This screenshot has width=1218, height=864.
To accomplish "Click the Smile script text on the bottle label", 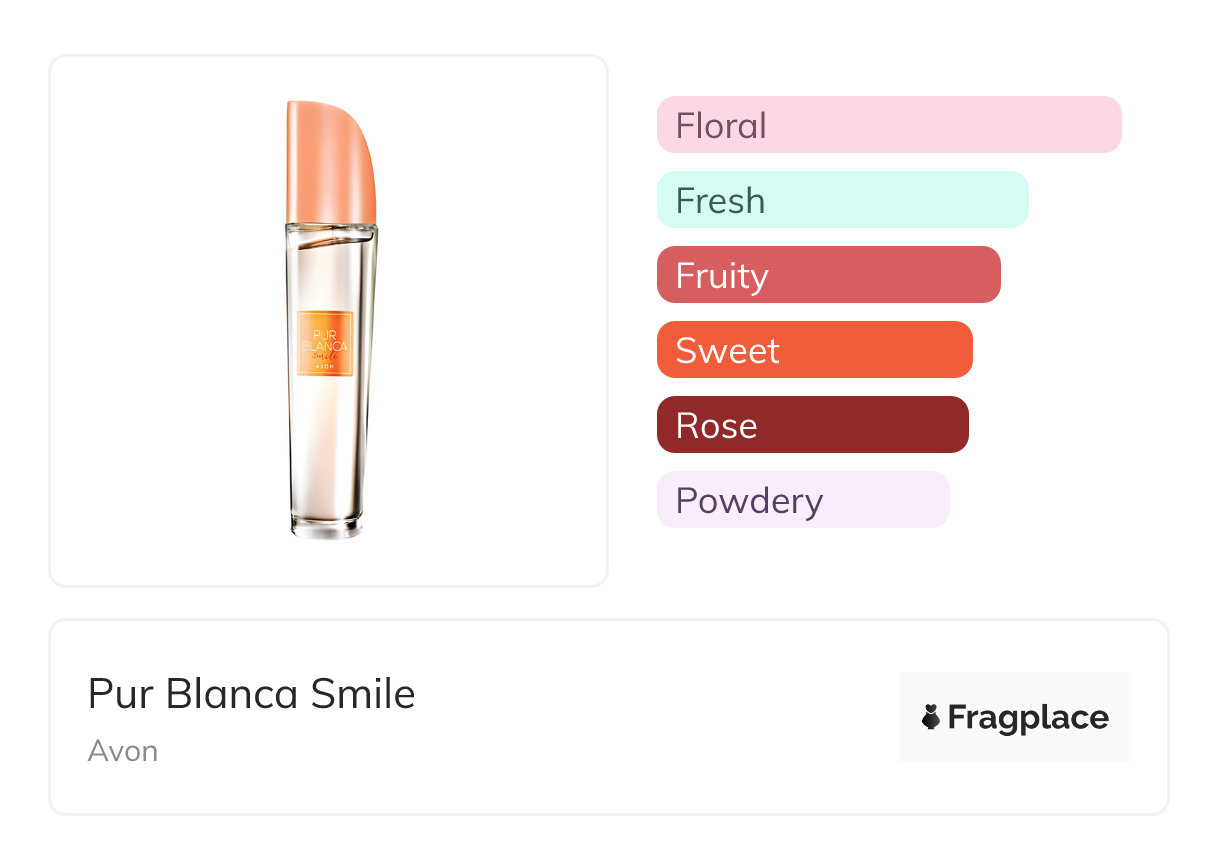I will [325, 354].
